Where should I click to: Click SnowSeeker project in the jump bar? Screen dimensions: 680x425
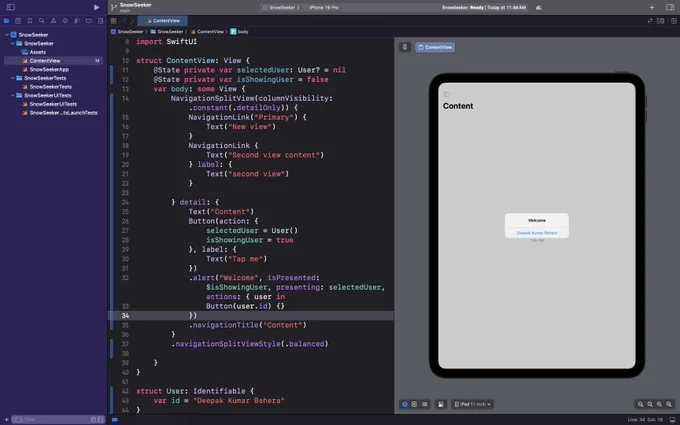click(x=127, y=32)
